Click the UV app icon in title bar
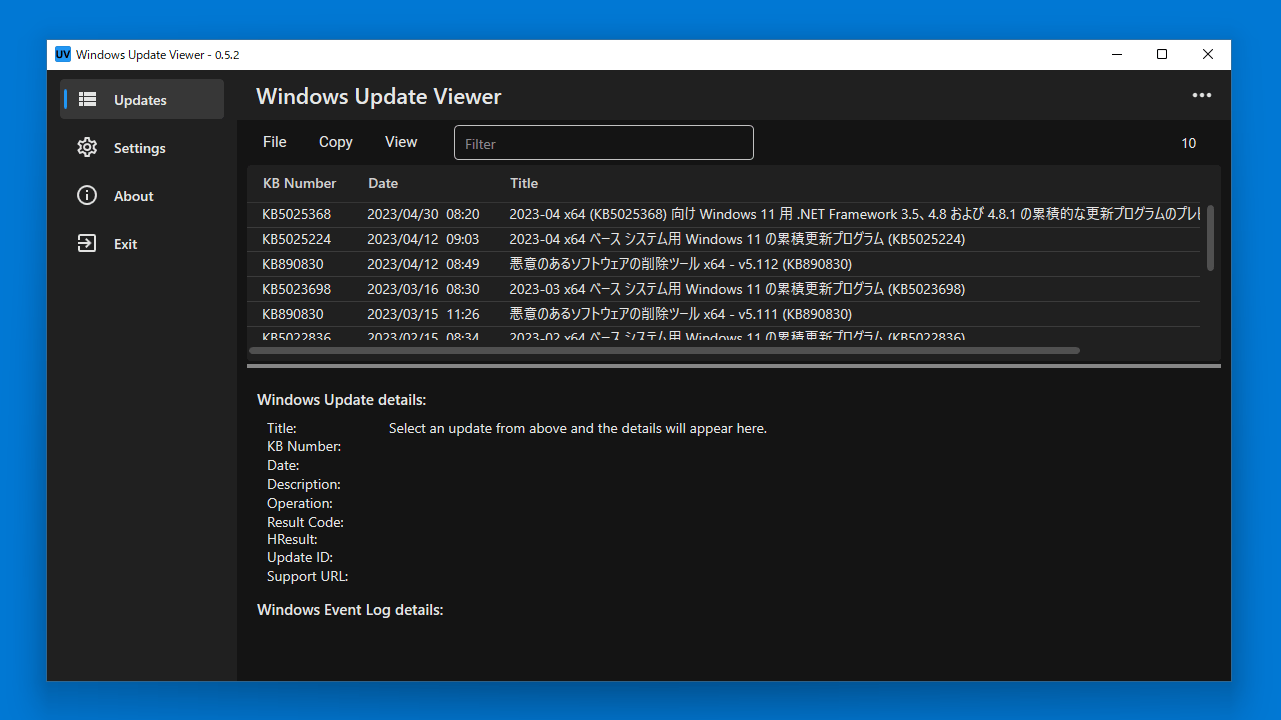Viewport: 1281px width, 720px height. tap(63, 55)
